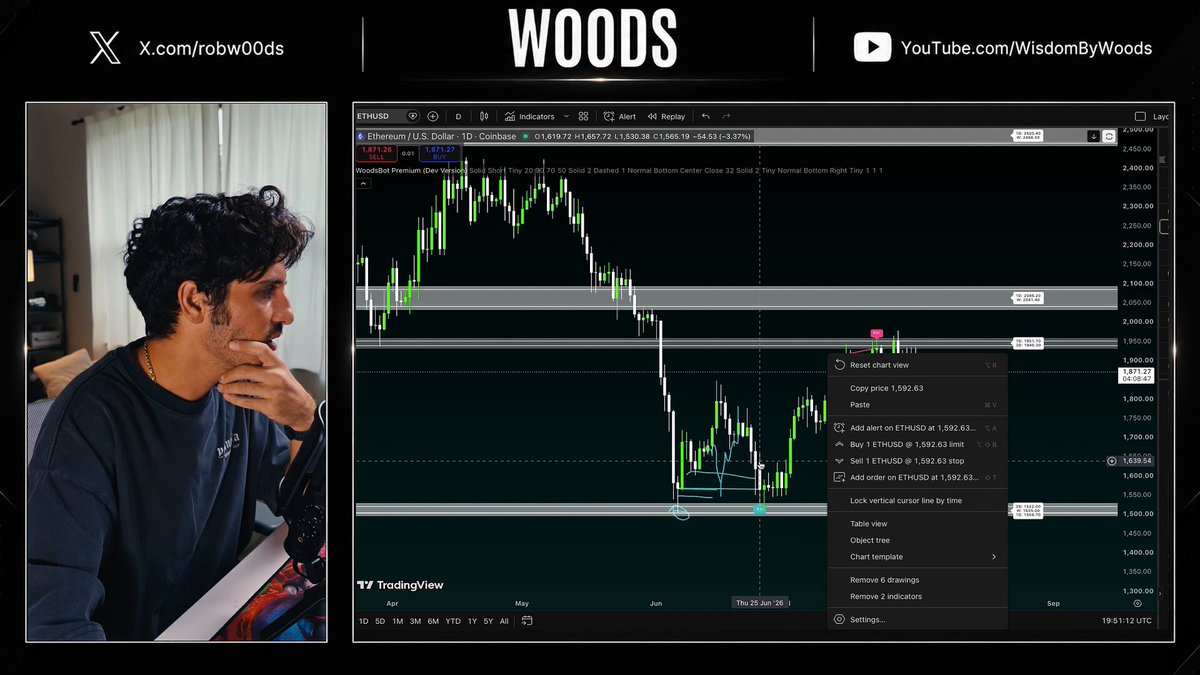Set chart range to 6M
This screenshot has height=675, width=1200.
[433, 621]
